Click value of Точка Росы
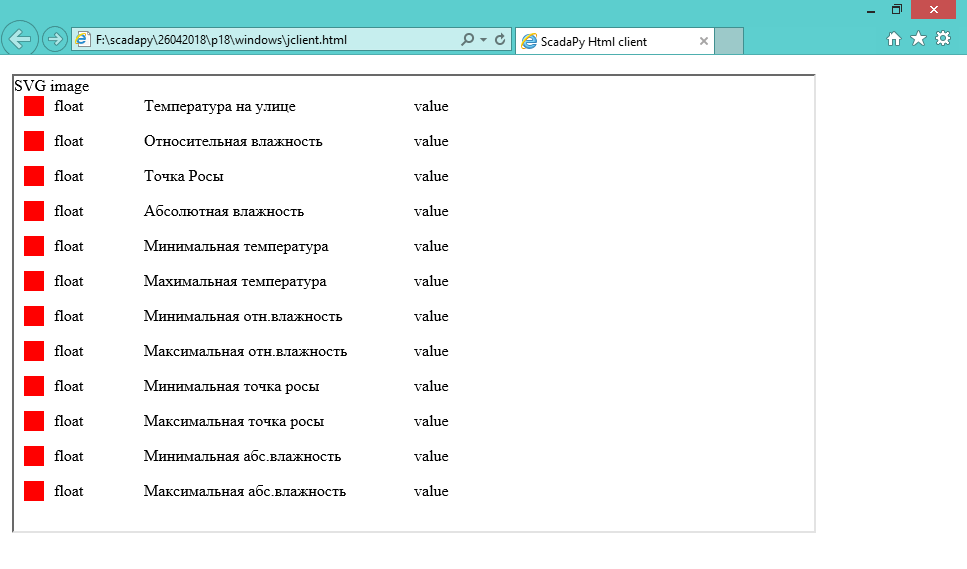This screenshot has width=967, height=569. coord(431,176)
